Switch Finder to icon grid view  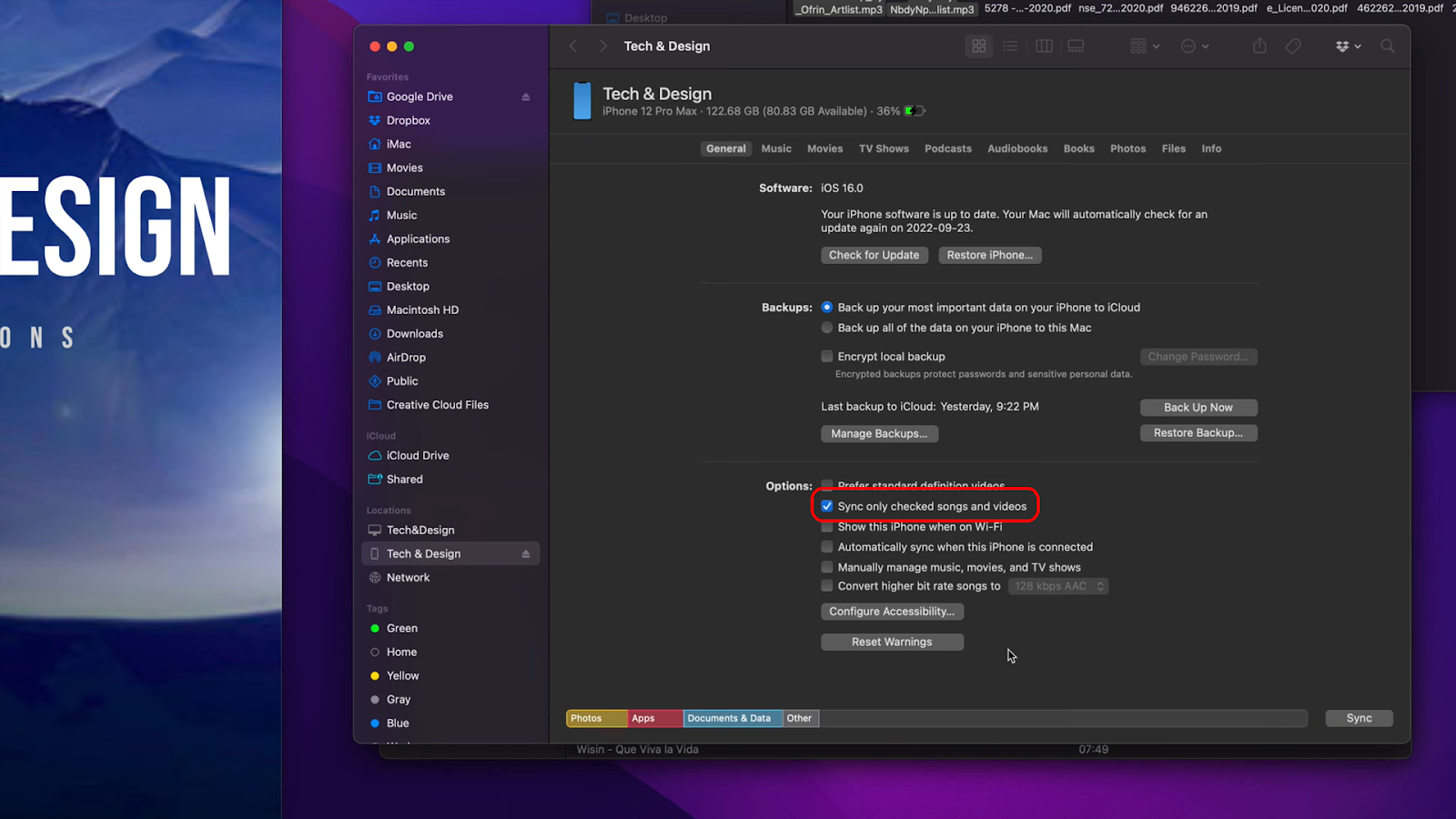(979, 46)
